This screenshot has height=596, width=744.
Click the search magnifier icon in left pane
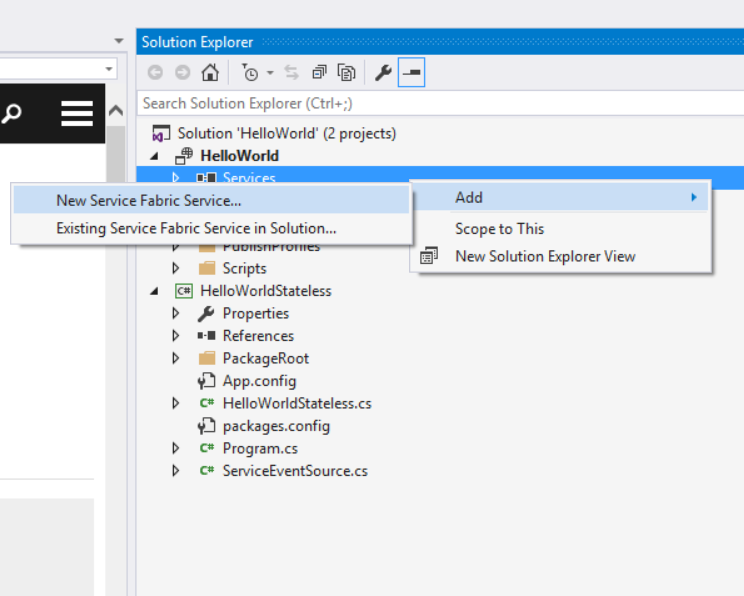click(11, 113)
